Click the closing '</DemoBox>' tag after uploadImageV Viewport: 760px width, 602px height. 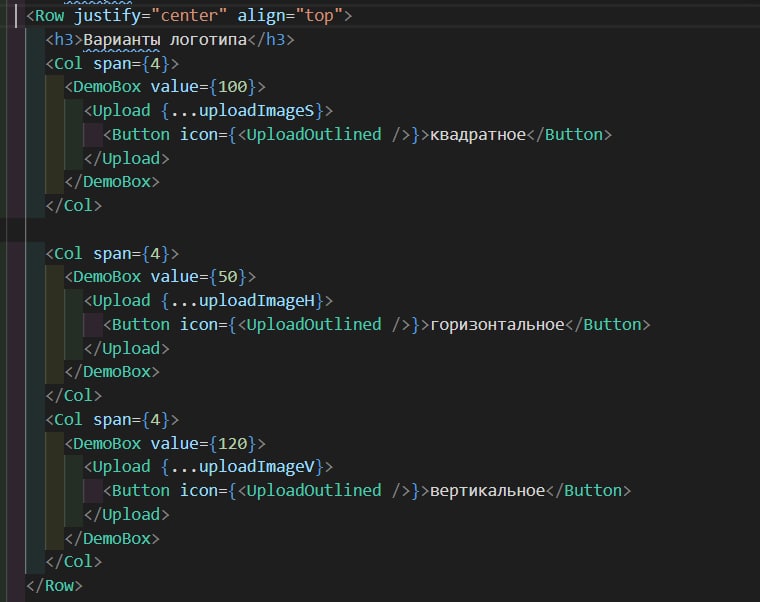pyautogui.click(x=112, y=539)
